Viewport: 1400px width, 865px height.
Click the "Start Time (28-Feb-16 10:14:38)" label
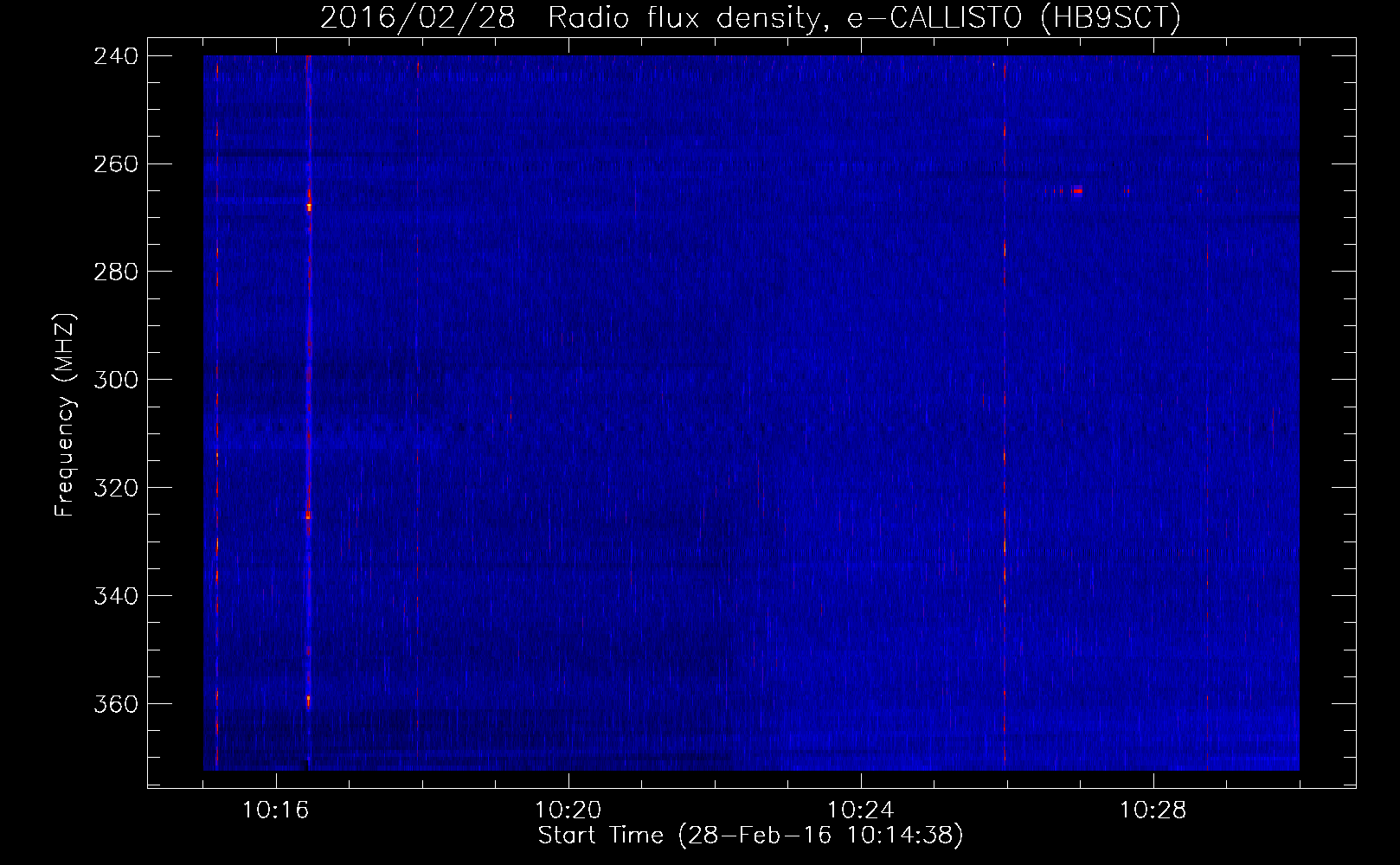point(750,836)
